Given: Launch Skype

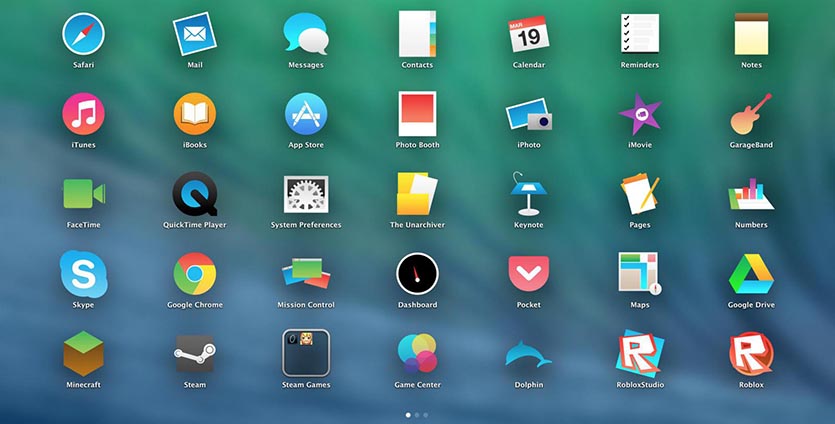Looking at the screenshot, I should tap(83, 274).
